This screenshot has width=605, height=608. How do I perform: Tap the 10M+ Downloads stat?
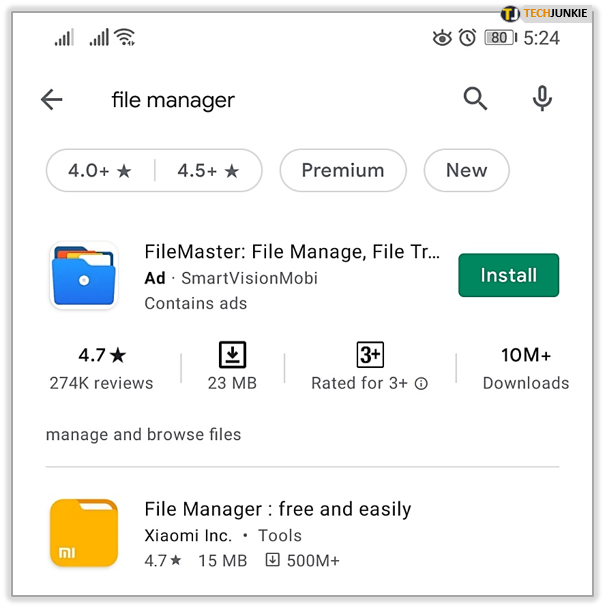pyautogui.click(x=525, y=368)
